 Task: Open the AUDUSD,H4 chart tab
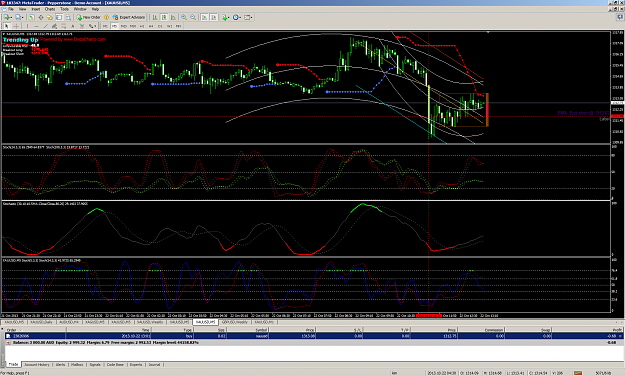coord(69,322)
